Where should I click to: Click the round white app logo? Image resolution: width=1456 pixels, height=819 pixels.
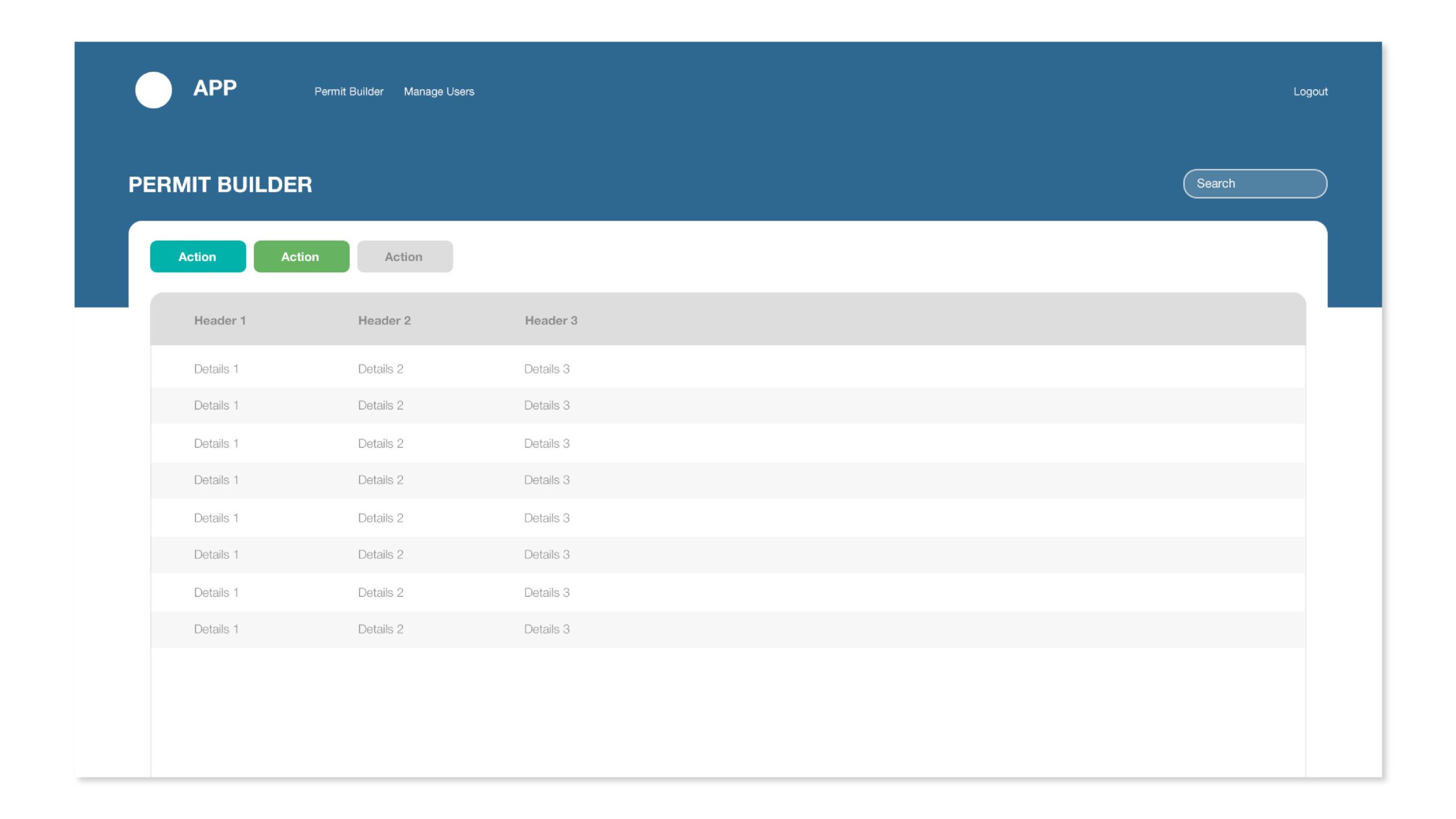coord(154,90)
